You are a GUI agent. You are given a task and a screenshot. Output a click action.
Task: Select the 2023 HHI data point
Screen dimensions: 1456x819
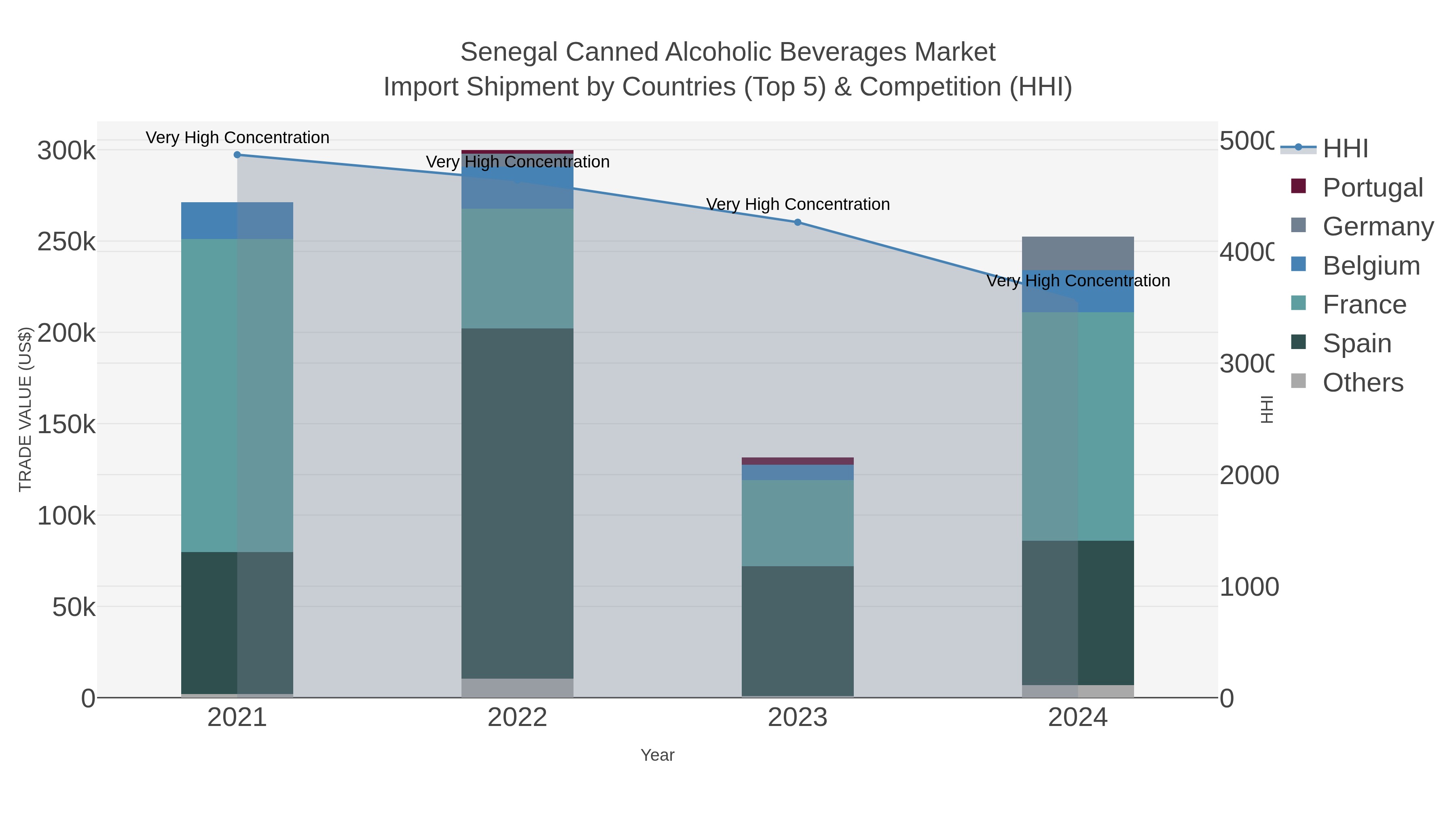(x=798, y=223)
